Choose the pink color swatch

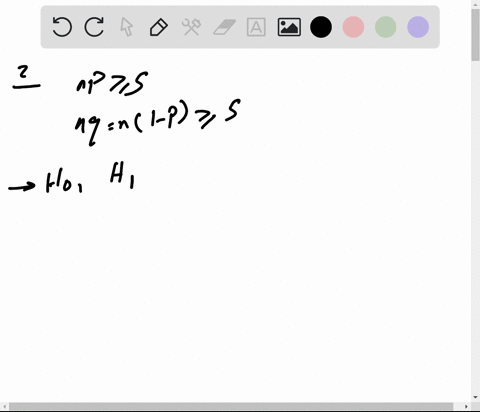(353, 27)
